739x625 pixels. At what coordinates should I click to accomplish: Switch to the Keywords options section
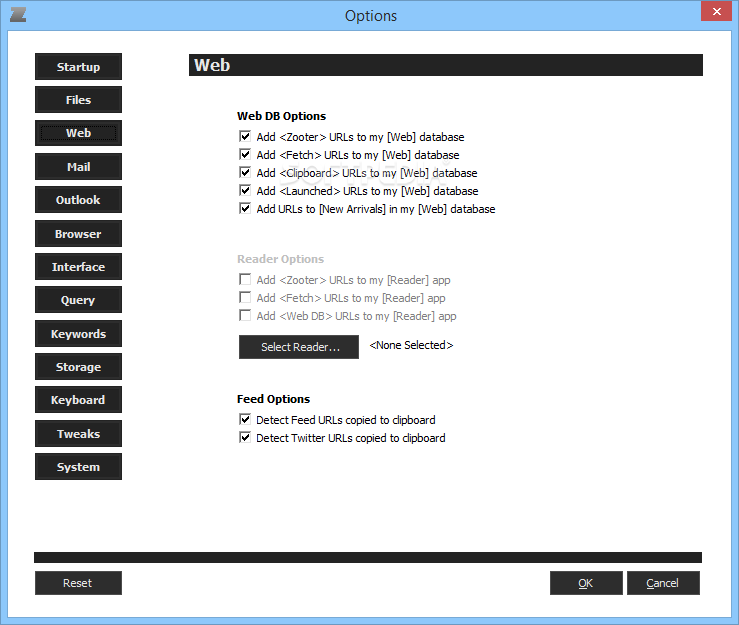click(78, 334)
